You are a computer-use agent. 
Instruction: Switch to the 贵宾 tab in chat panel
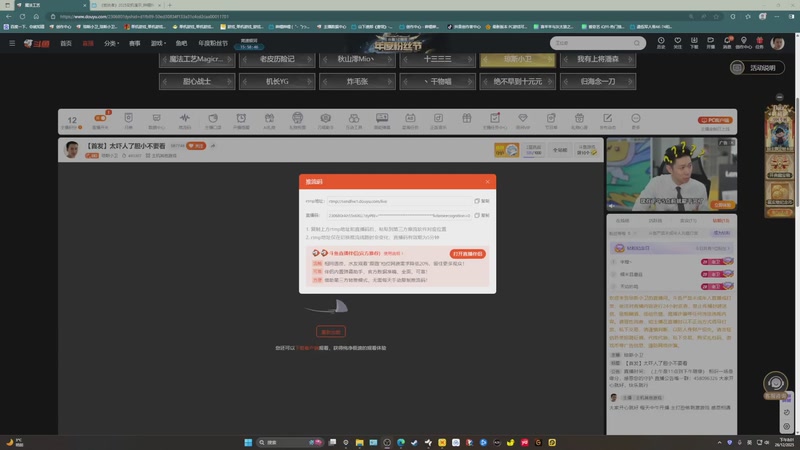click(688, 221)
